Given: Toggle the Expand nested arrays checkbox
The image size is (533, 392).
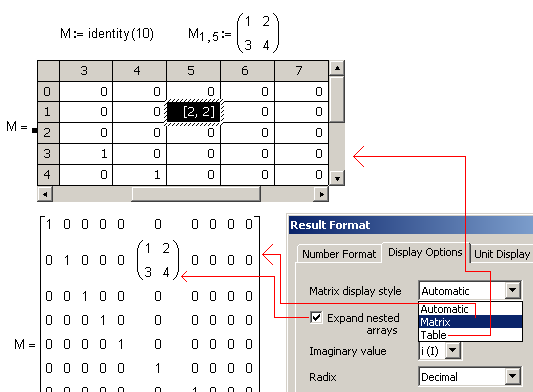Looking at the screenshot, I should point(316,318).
